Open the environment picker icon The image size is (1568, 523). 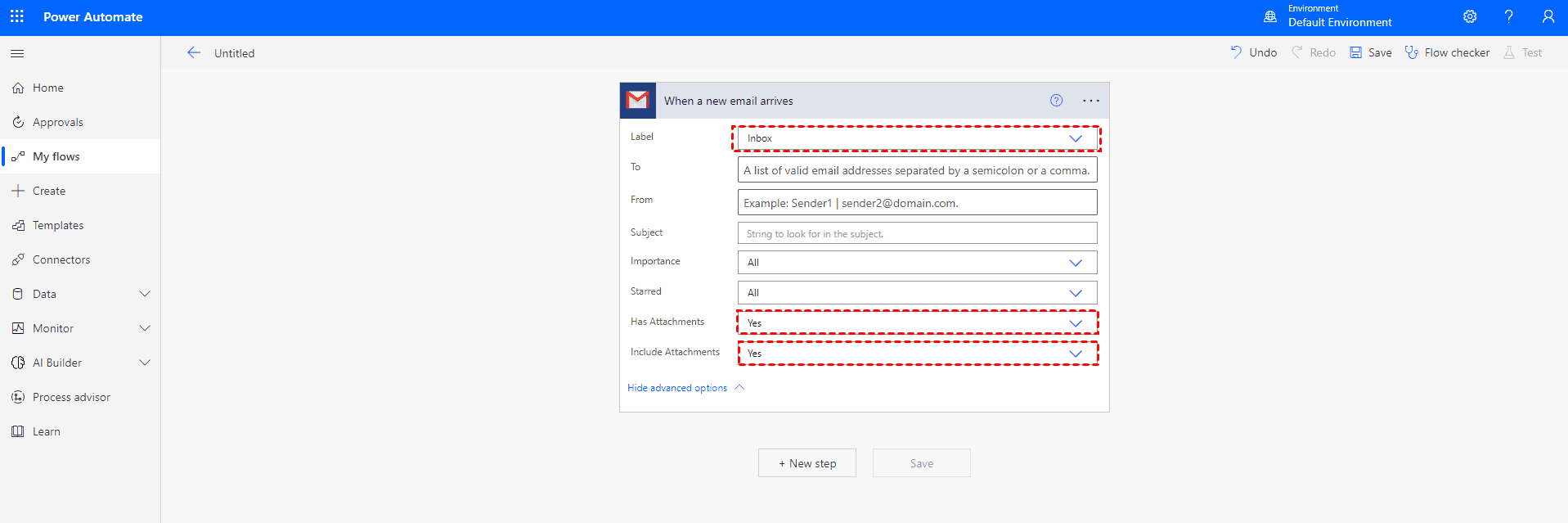(x=1270, y=16)
